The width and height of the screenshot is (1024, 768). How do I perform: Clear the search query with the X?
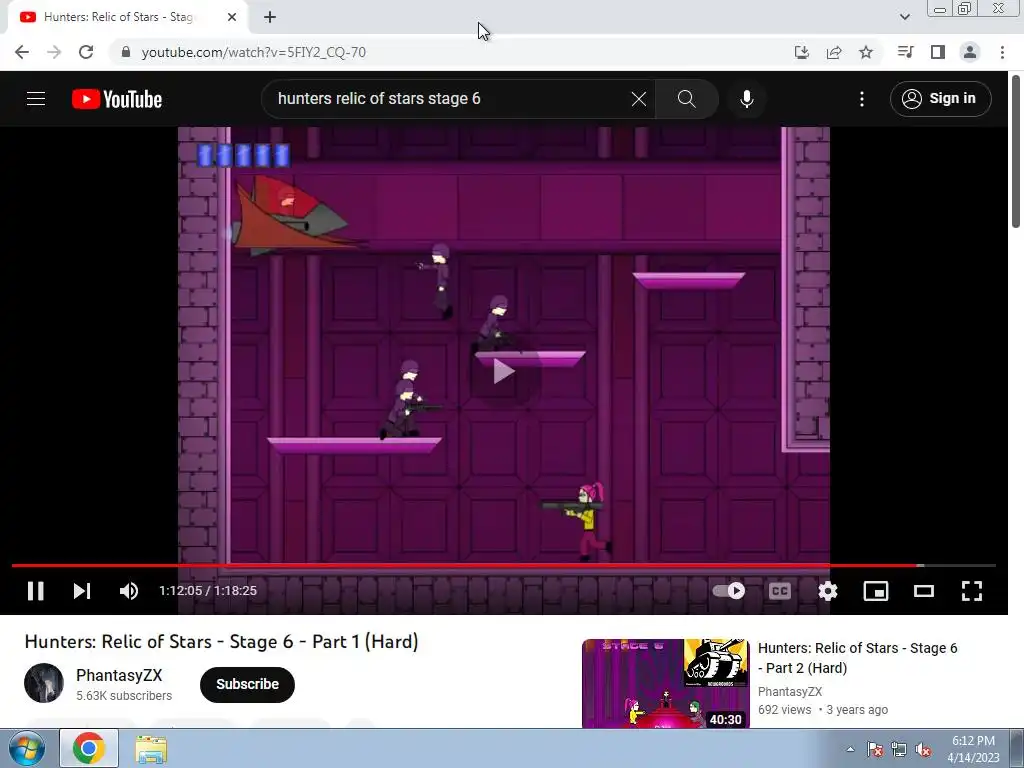[639, 99]
